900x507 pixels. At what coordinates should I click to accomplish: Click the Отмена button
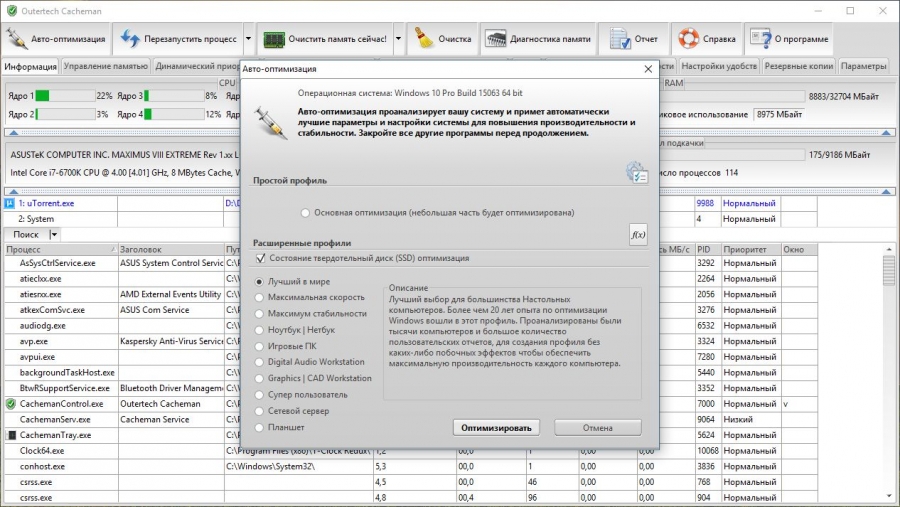(598, 428)
